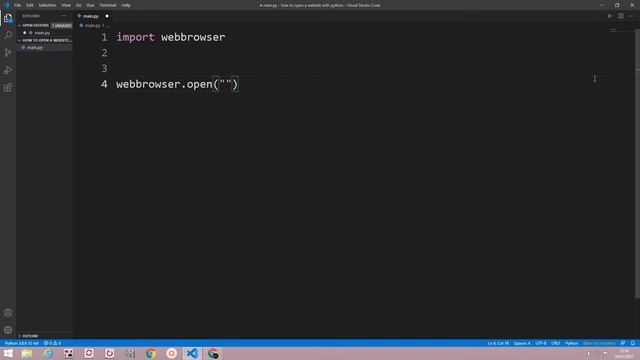Open the Extensions view
640x360 pixels.
(x=8, y=87)
